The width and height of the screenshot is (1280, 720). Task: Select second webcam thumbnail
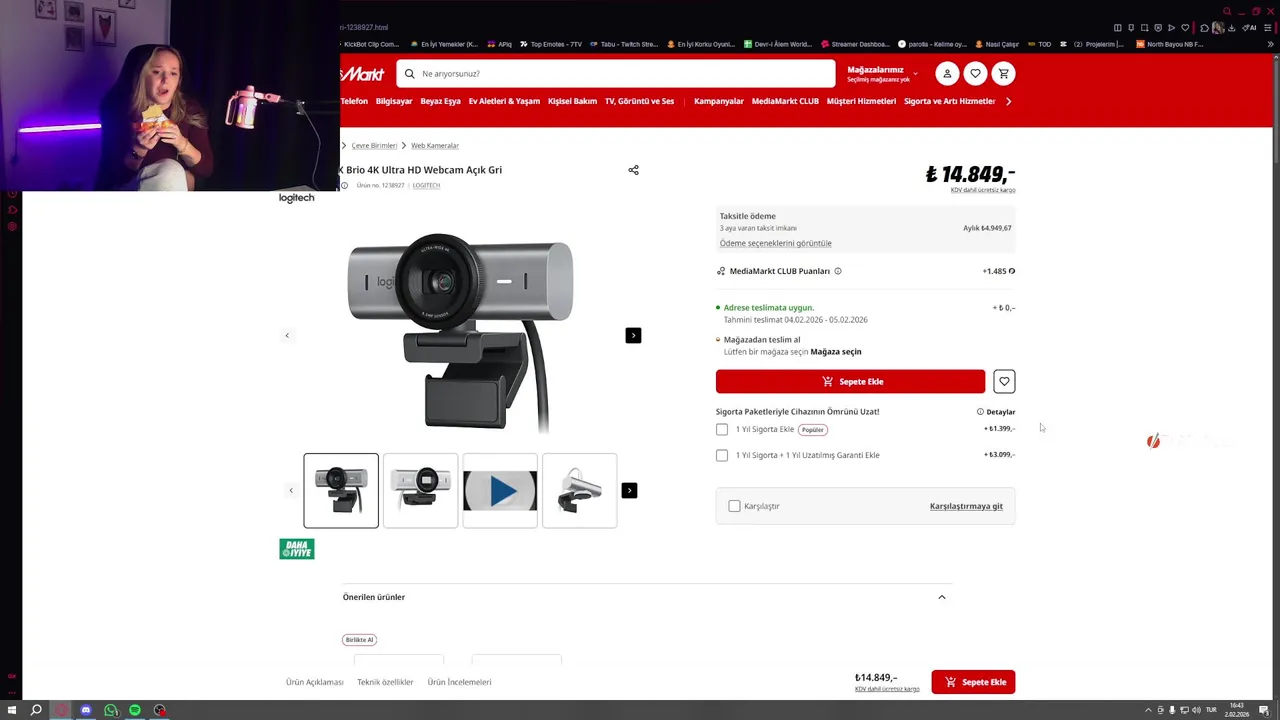click(420, 490)
